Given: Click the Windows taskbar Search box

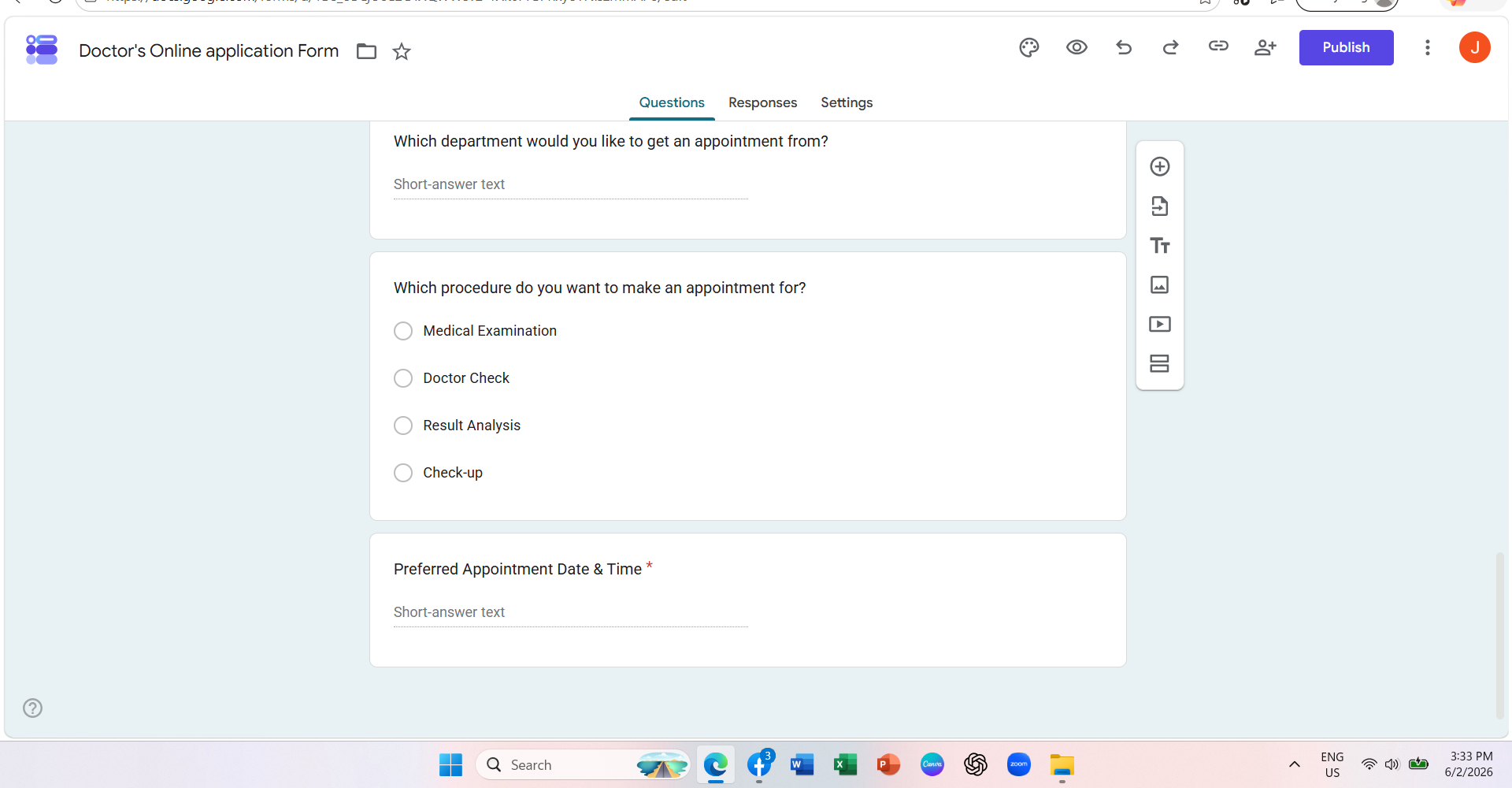Looking at the screenshot, I should coord(583,764).
